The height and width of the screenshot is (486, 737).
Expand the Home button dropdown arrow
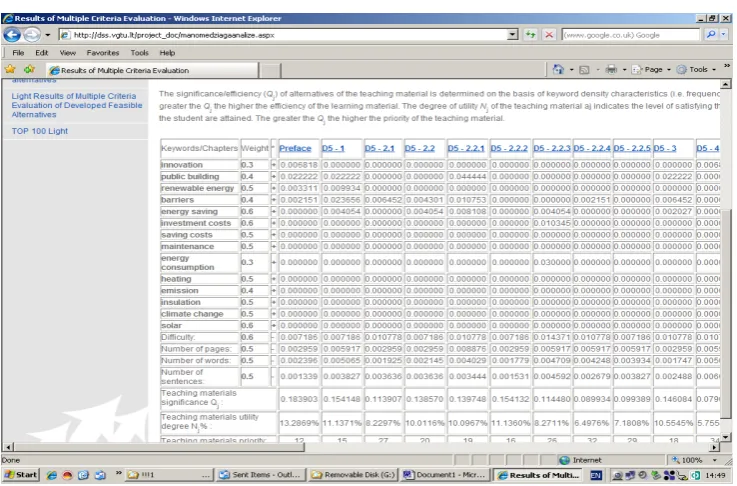pos(572,70)
